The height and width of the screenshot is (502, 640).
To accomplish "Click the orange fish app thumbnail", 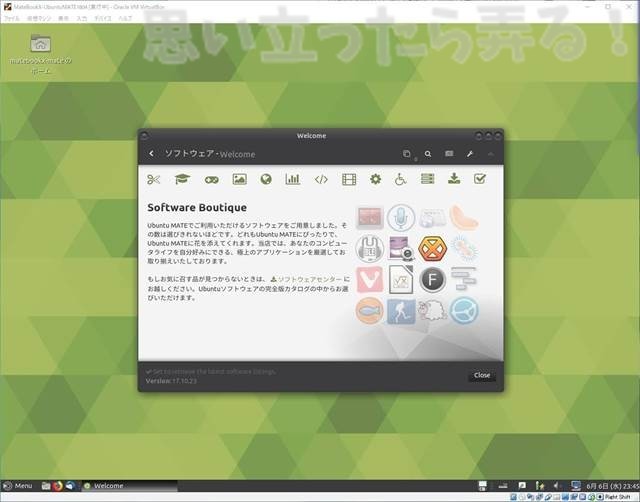I will point(369,311).
